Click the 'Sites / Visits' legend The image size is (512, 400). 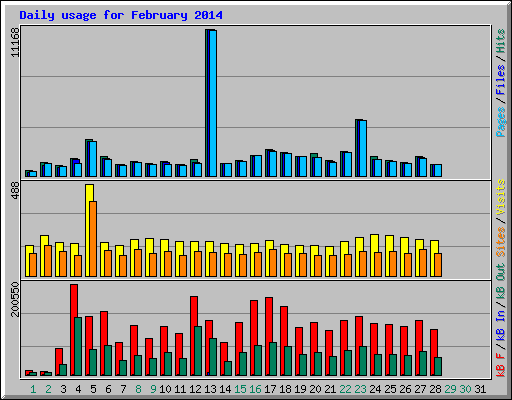[x=501, y=218]
